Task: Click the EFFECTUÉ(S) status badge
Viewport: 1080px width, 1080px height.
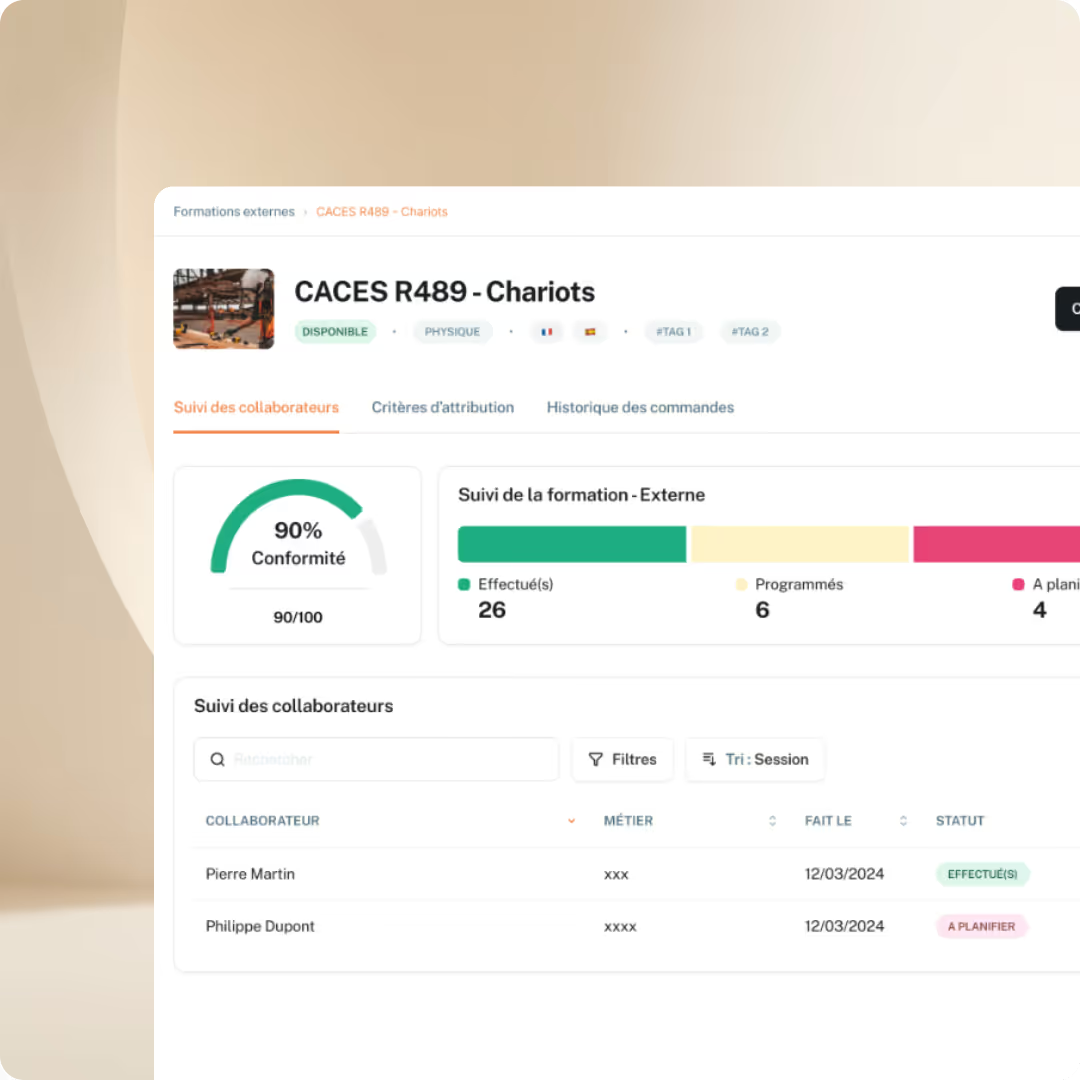Action: pyautogui.click(x=982, y=874)
